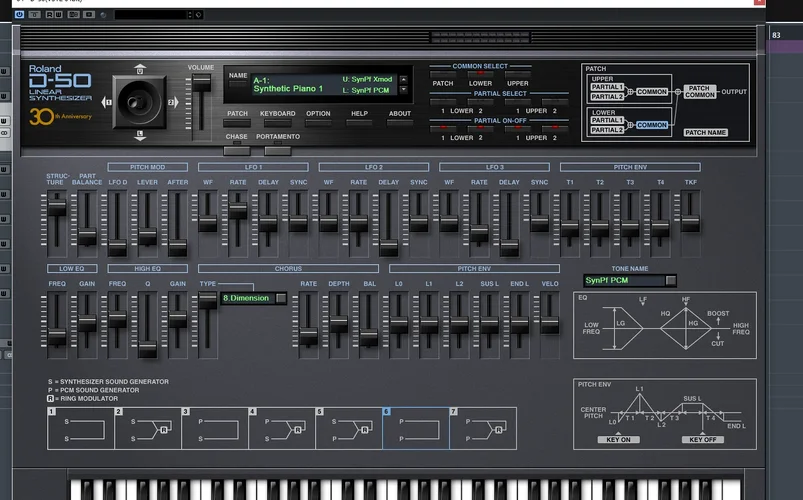Screen dimensions: 803x500
Task: Toggle Partial On-Off Lower 2
Action: pos(480,128)
